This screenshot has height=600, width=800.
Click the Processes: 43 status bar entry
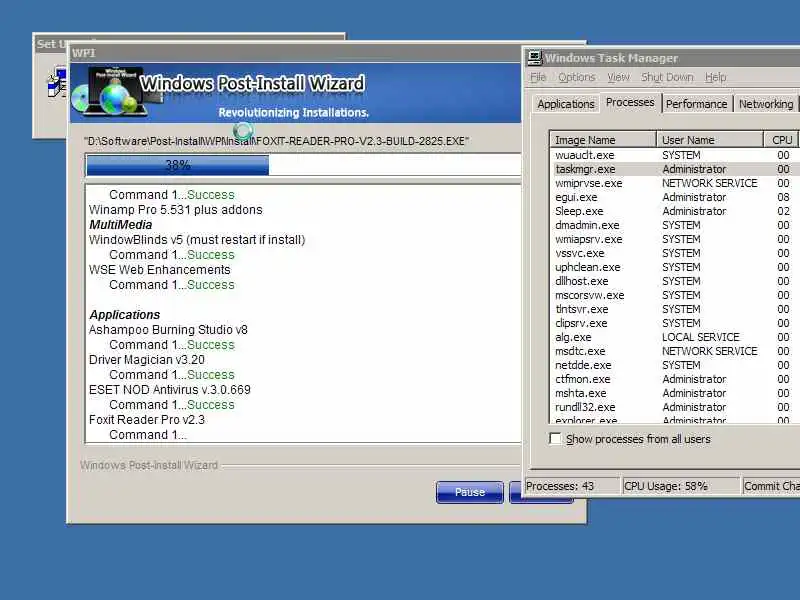click(x=571, y=486)
